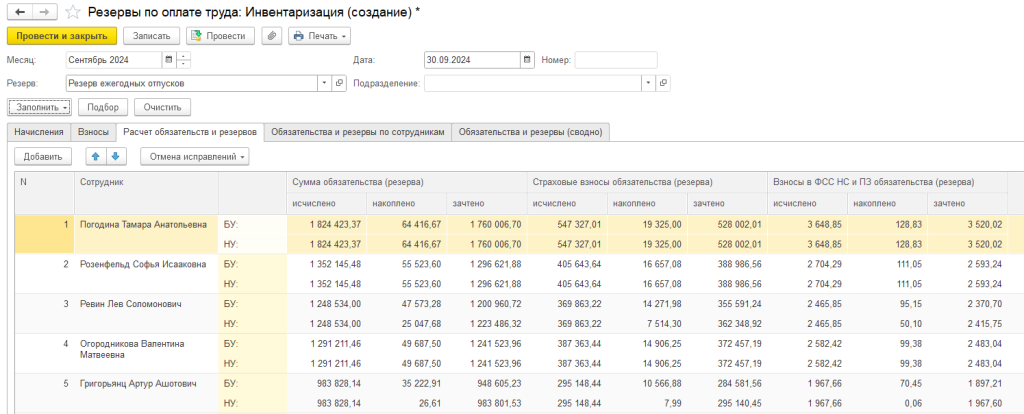Viewport: 1024px width, 414px height.
Task: Click the Очистить button
Action: (162, 107)
